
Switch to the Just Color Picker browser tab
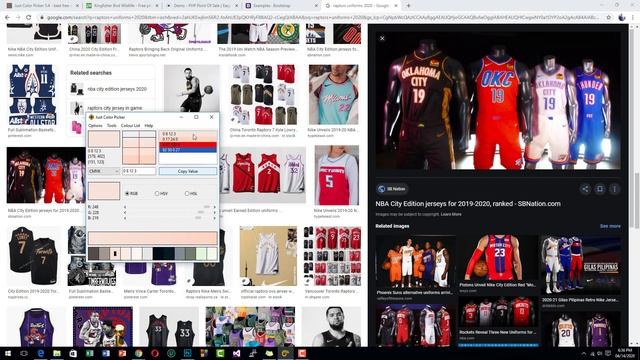(42, 6)
